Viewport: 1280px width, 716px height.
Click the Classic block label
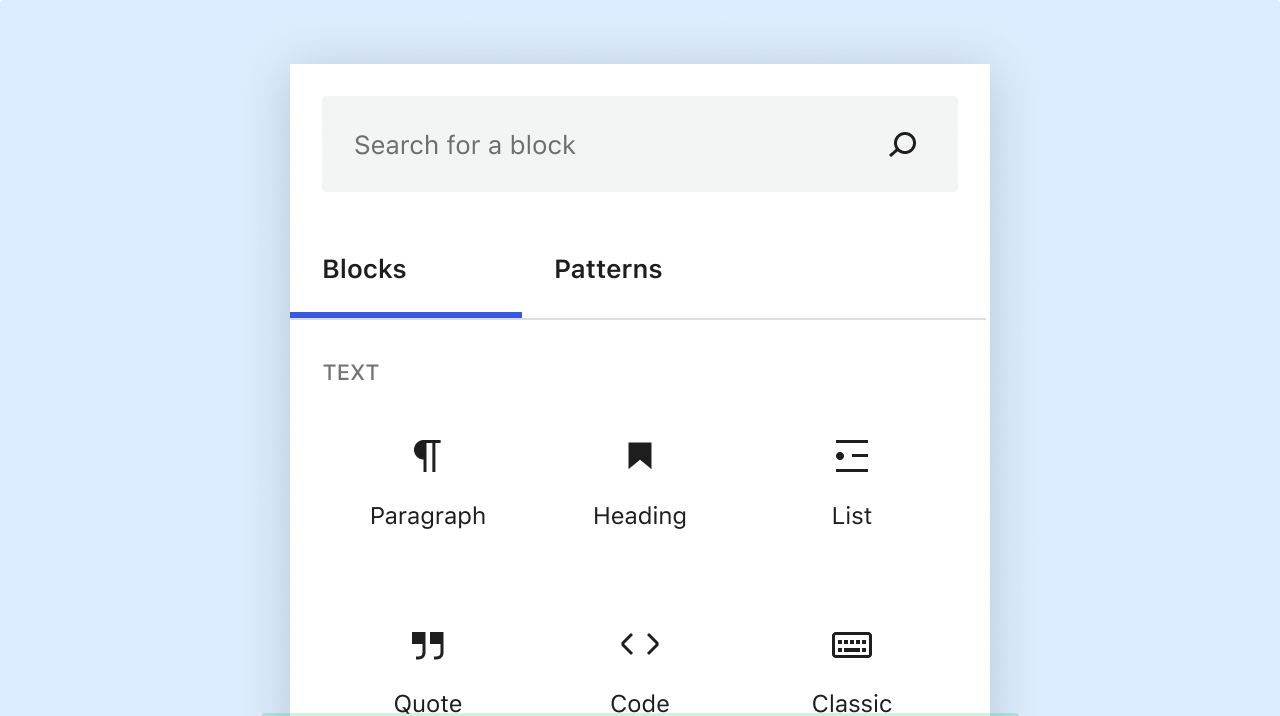pyautogui.click(x=852, y=703)
